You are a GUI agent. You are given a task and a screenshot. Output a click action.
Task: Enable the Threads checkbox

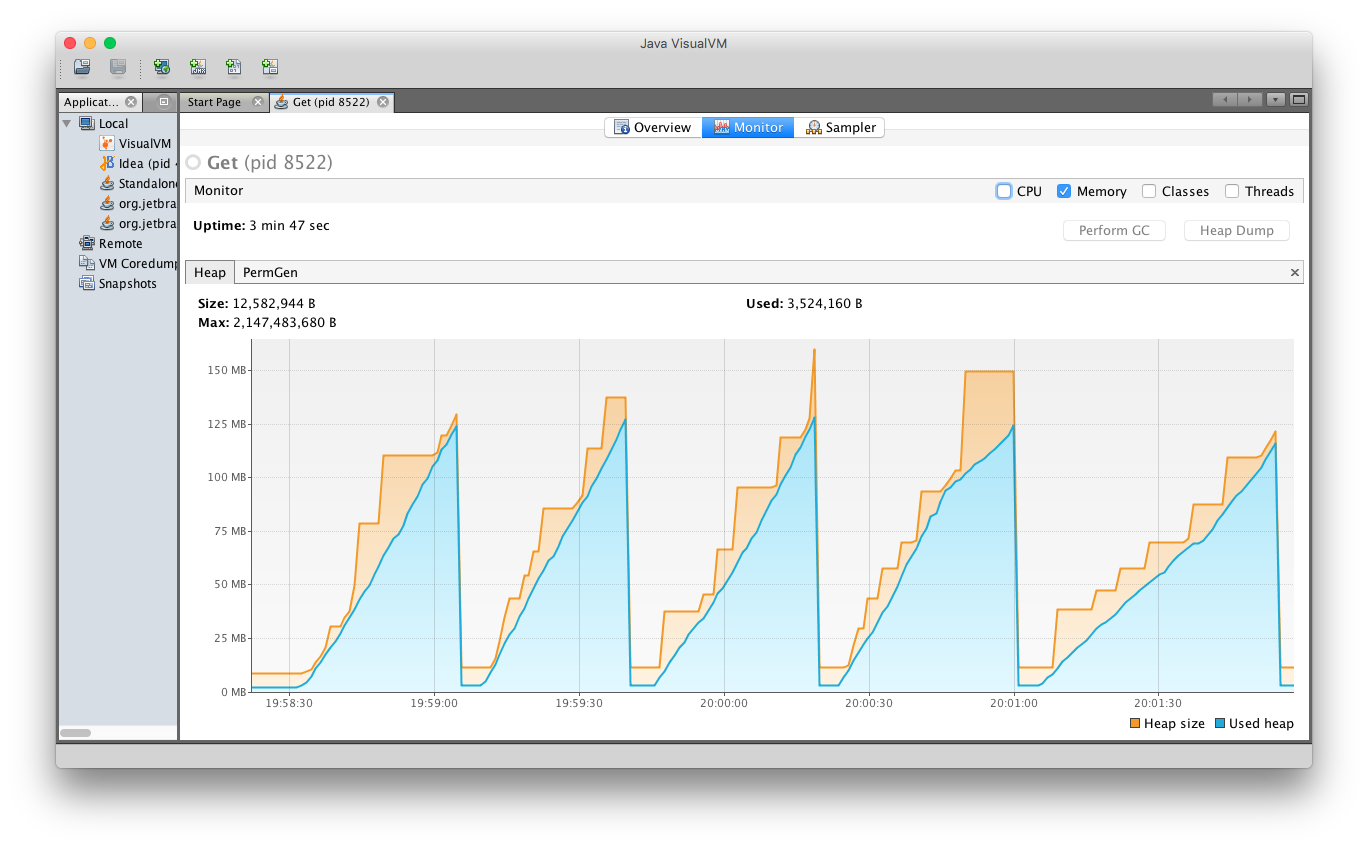point(1232,191)
